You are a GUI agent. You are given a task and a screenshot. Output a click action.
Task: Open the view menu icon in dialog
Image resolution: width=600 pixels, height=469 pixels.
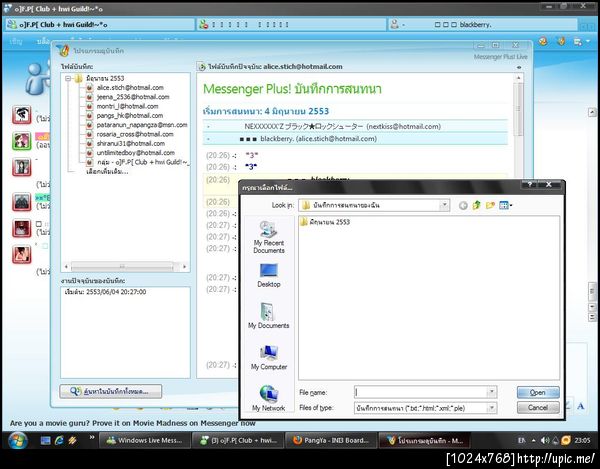tap(505, 205)
